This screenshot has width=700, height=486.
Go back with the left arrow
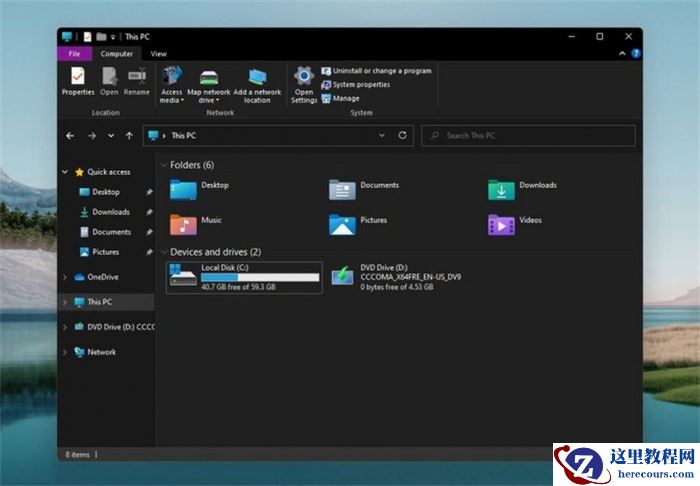[x=70, y=136]
